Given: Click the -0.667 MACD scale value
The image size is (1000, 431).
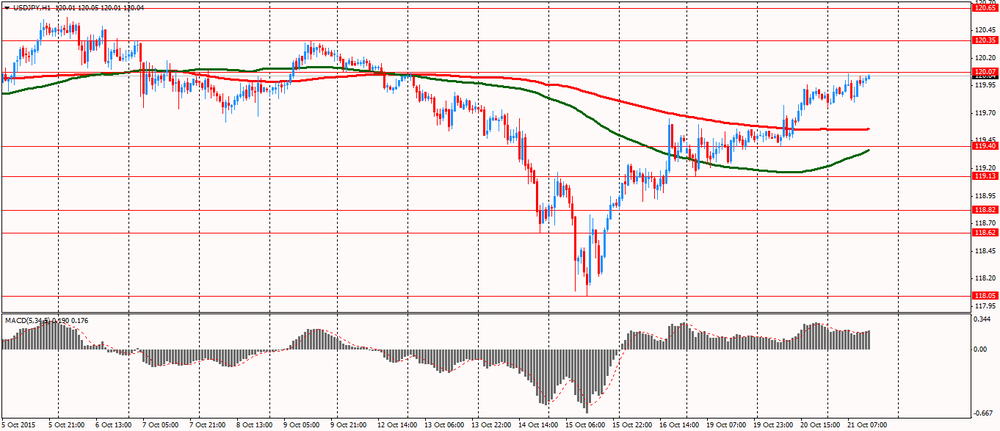Looking at the screenshot, I should (x=982, y=413).
